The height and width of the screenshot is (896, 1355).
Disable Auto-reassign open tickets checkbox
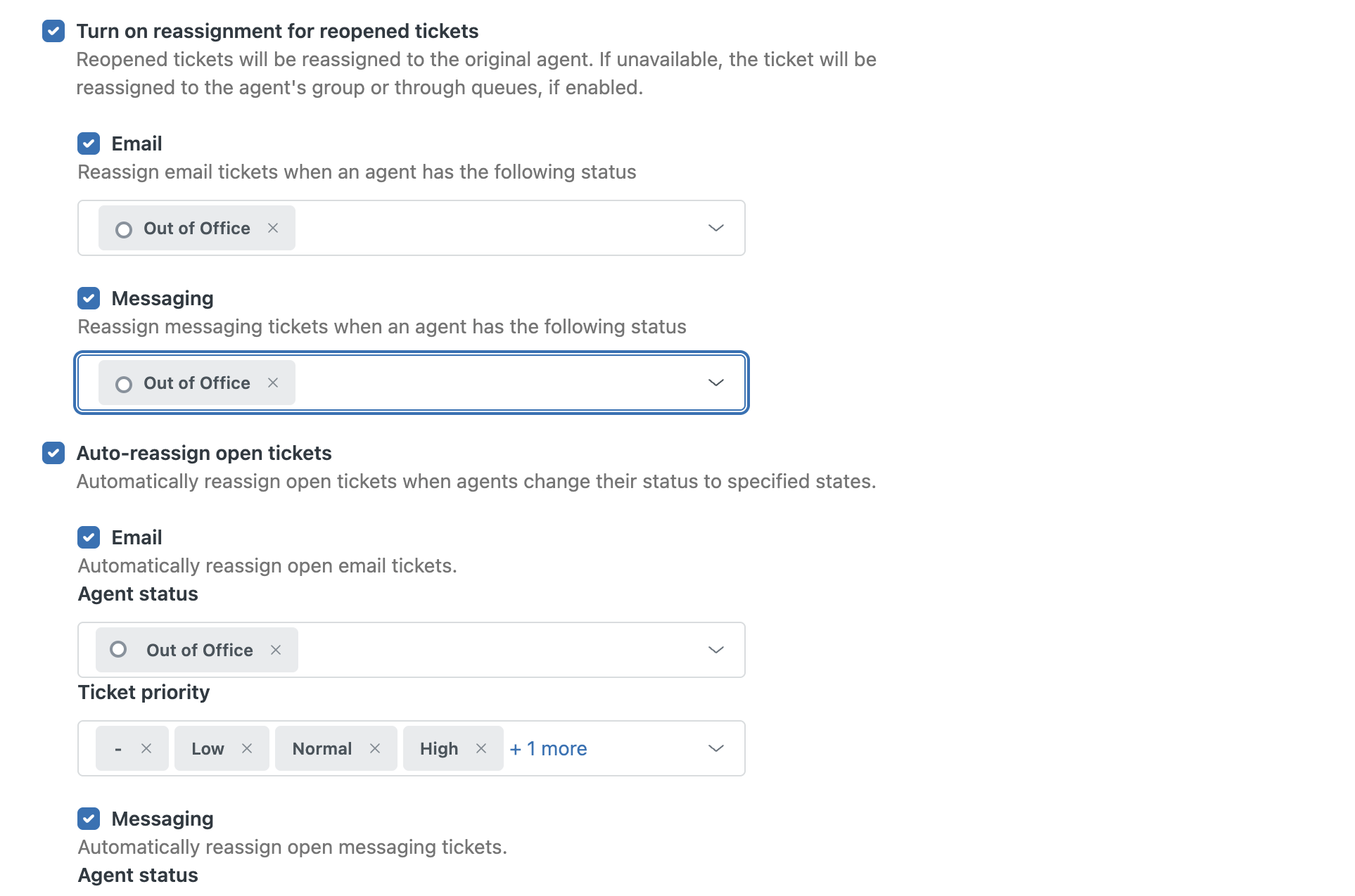tap(53, 453)
